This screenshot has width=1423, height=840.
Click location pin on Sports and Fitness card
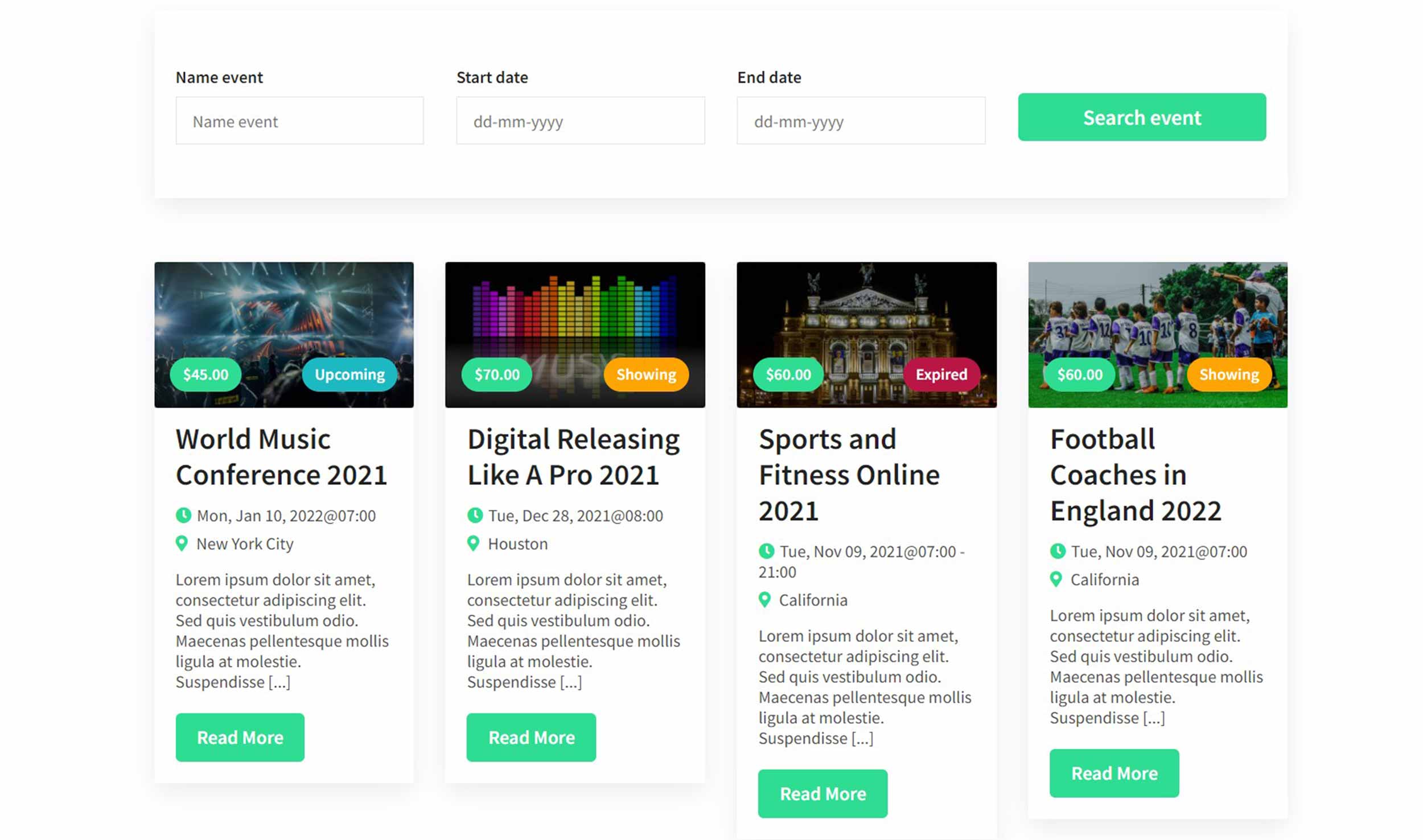coord(764,600)
